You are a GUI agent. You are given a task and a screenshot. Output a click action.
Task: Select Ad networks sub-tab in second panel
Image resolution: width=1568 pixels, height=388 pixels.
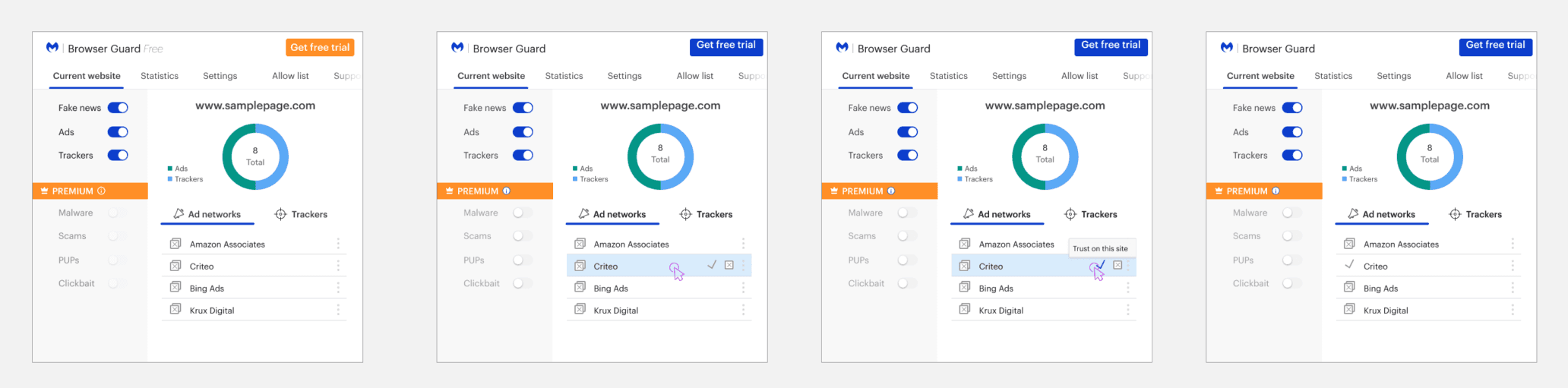[x=612, y=214]
